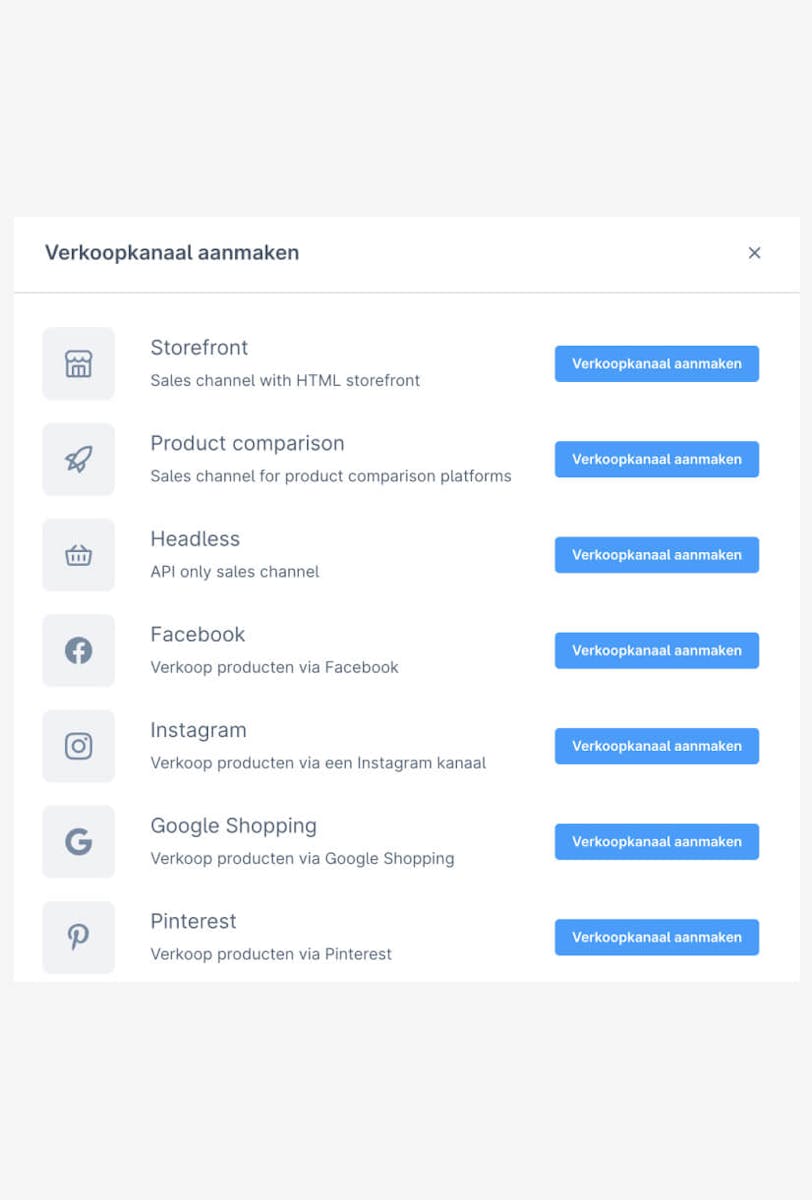The height and width of the screenshot is (1200, 812).
Task: Create a Pinterest sales channel
Action: point(656,937)
